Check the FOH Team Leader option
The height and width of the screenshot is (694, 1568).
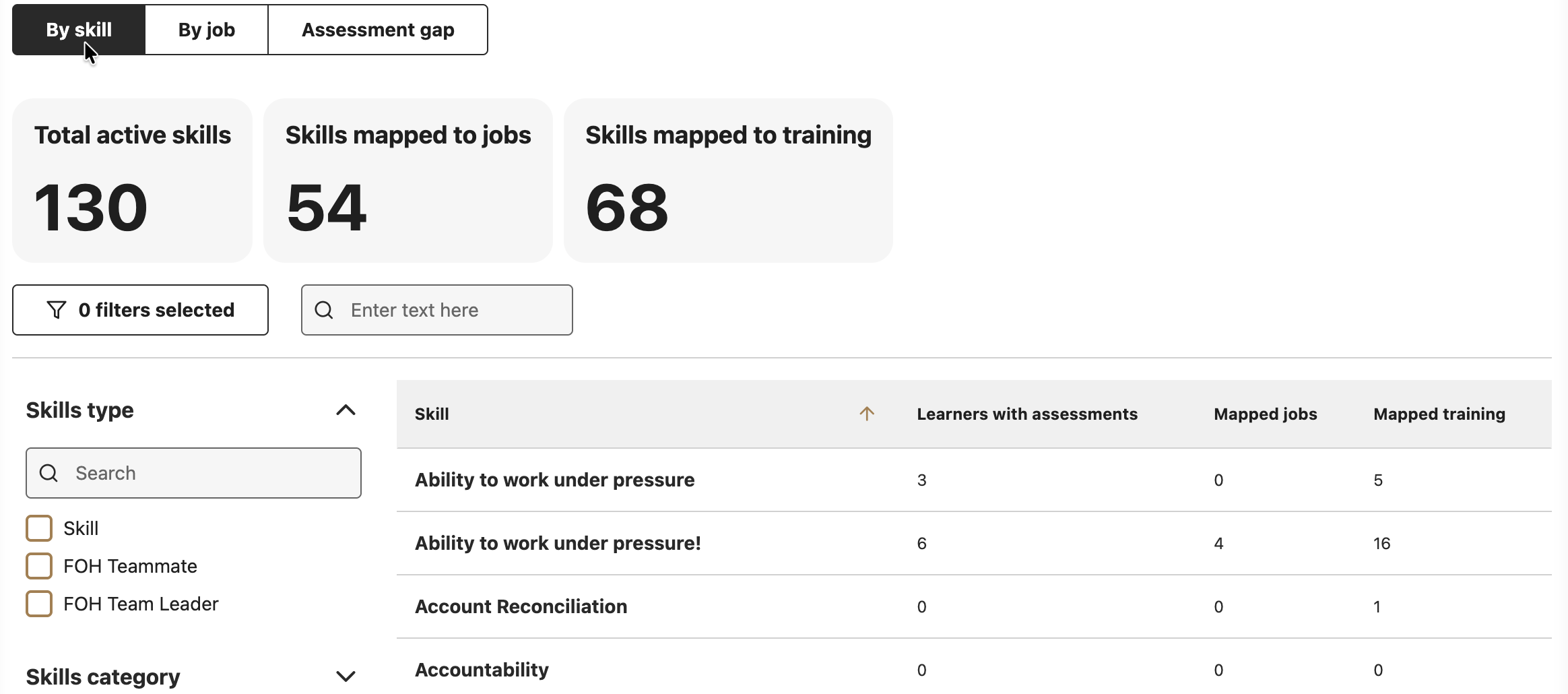[39, 604]
